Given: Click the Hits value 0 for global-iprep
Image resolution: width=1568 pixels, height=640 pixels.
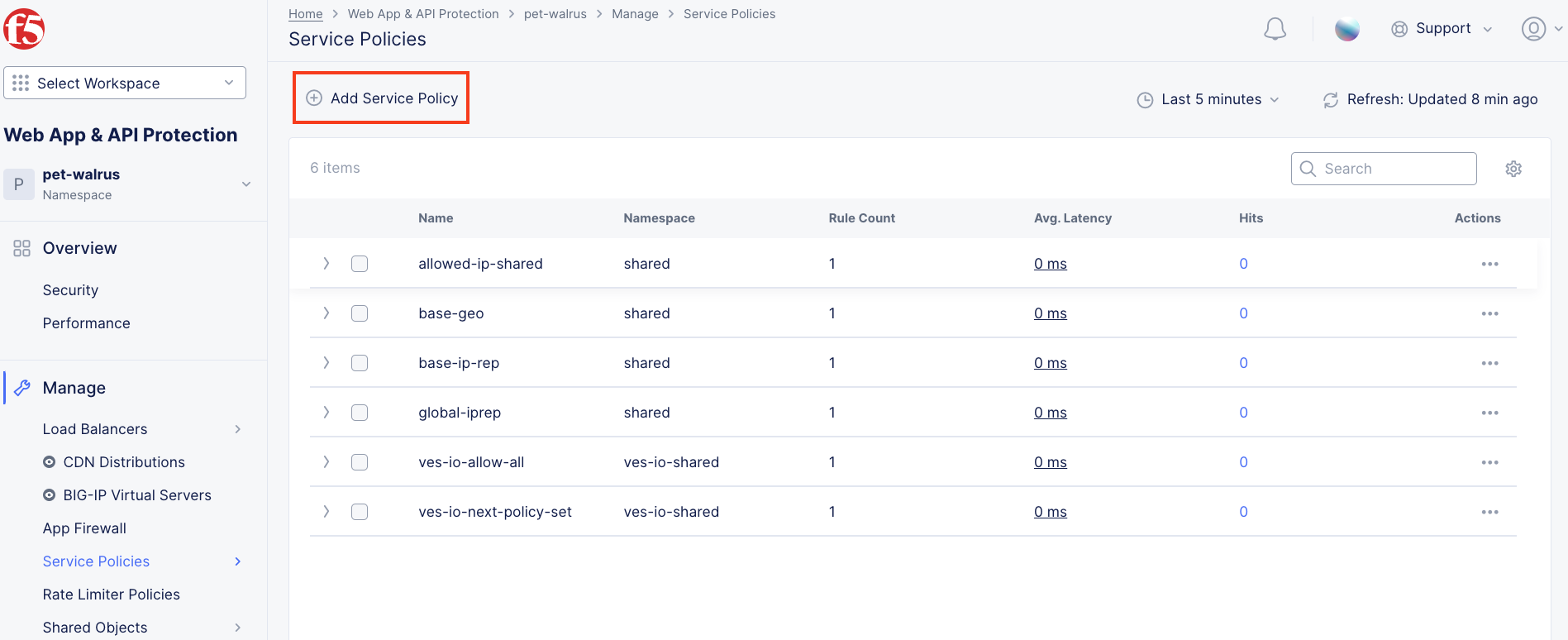Looking at the screenshot, I should coord(1243,413).
